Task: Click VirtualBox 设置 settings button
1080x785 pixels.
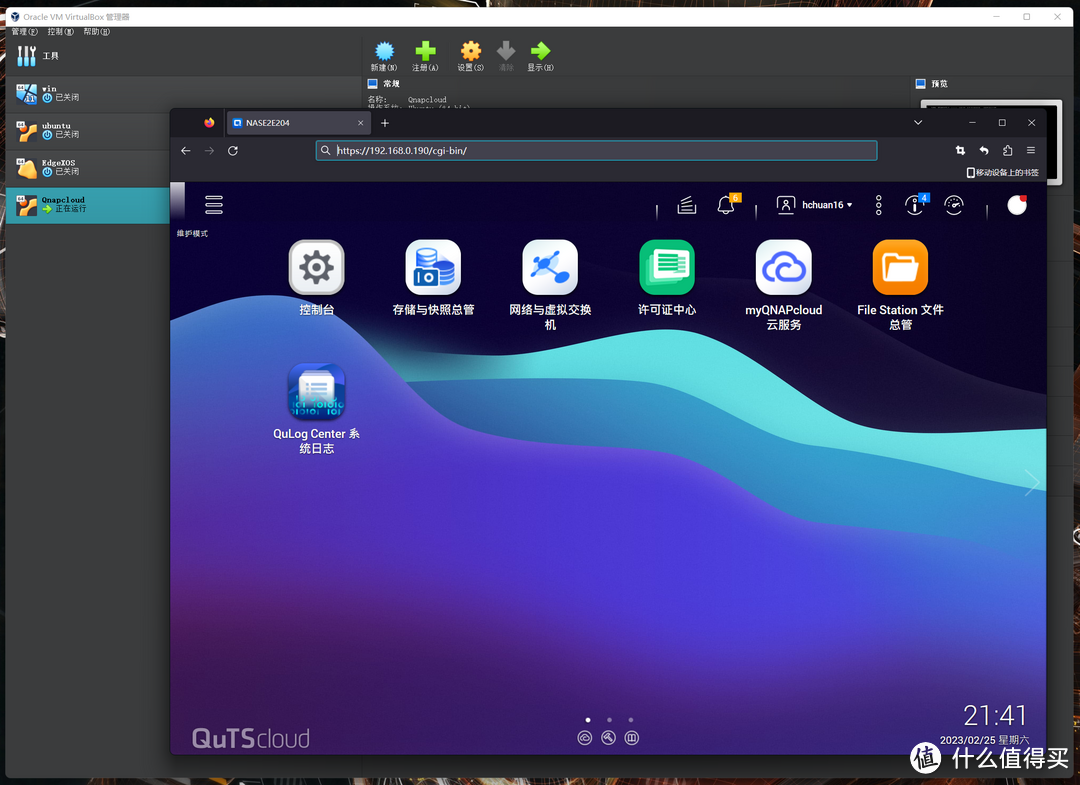Action: click(470, 56)
